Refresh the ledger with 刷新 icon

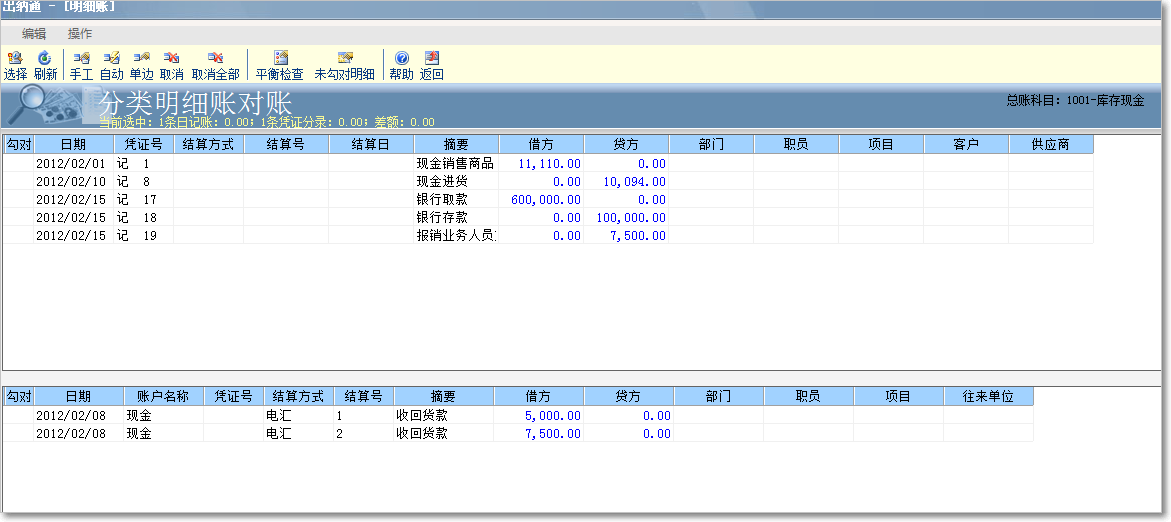(45, 66)
